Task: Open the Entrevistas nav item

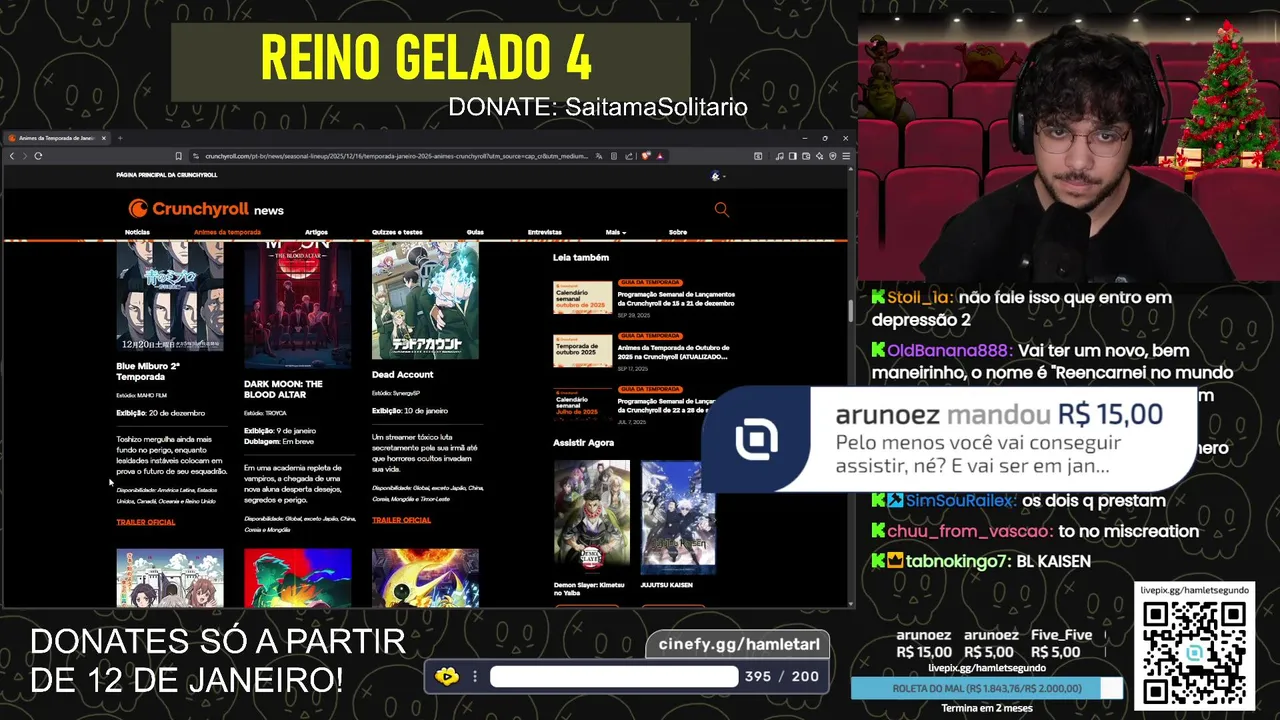Action: pos(545,232)
